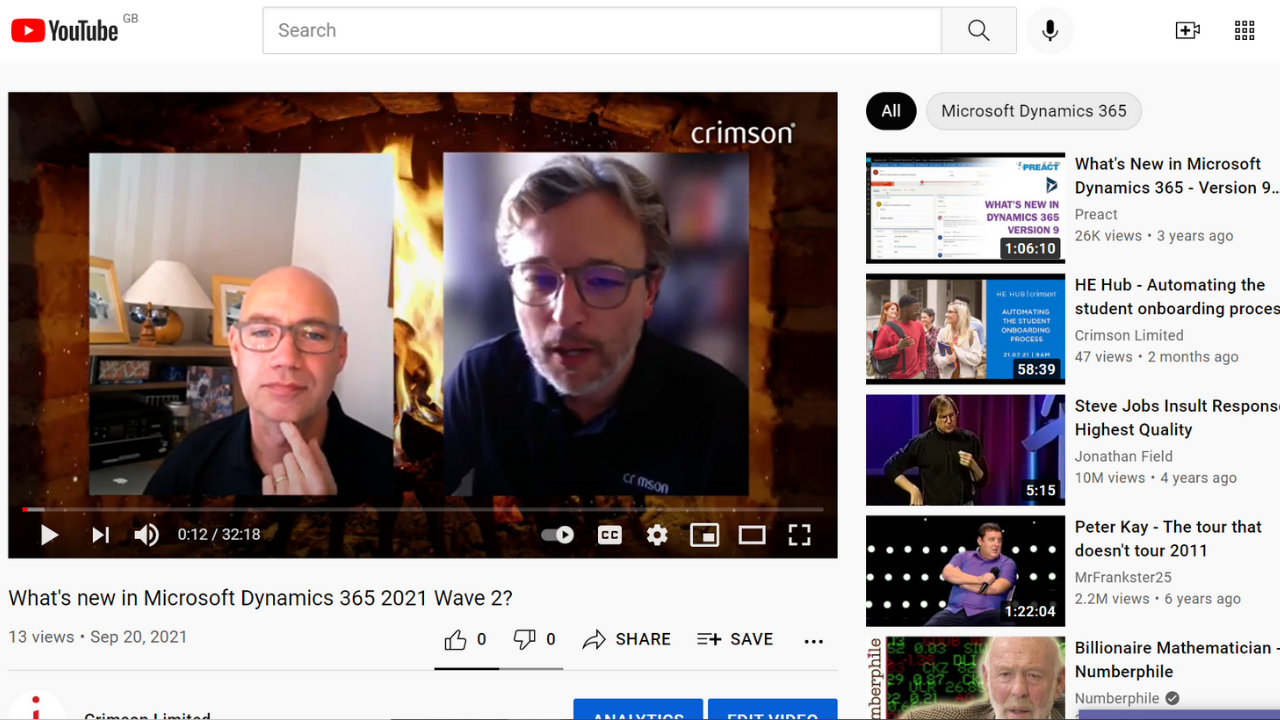Toggle the autoplay switch
This screenshot has height=720, width=1280.
click(557, 535)
